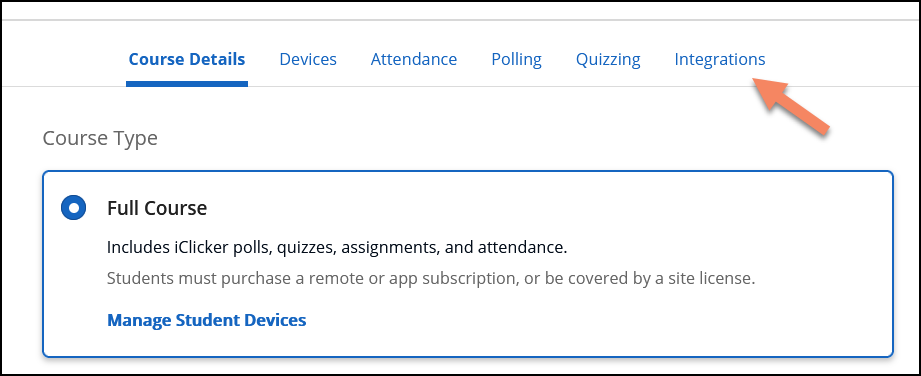Open Manage Student Devices link
Viewport: 921px width, 376px height.
207,320
